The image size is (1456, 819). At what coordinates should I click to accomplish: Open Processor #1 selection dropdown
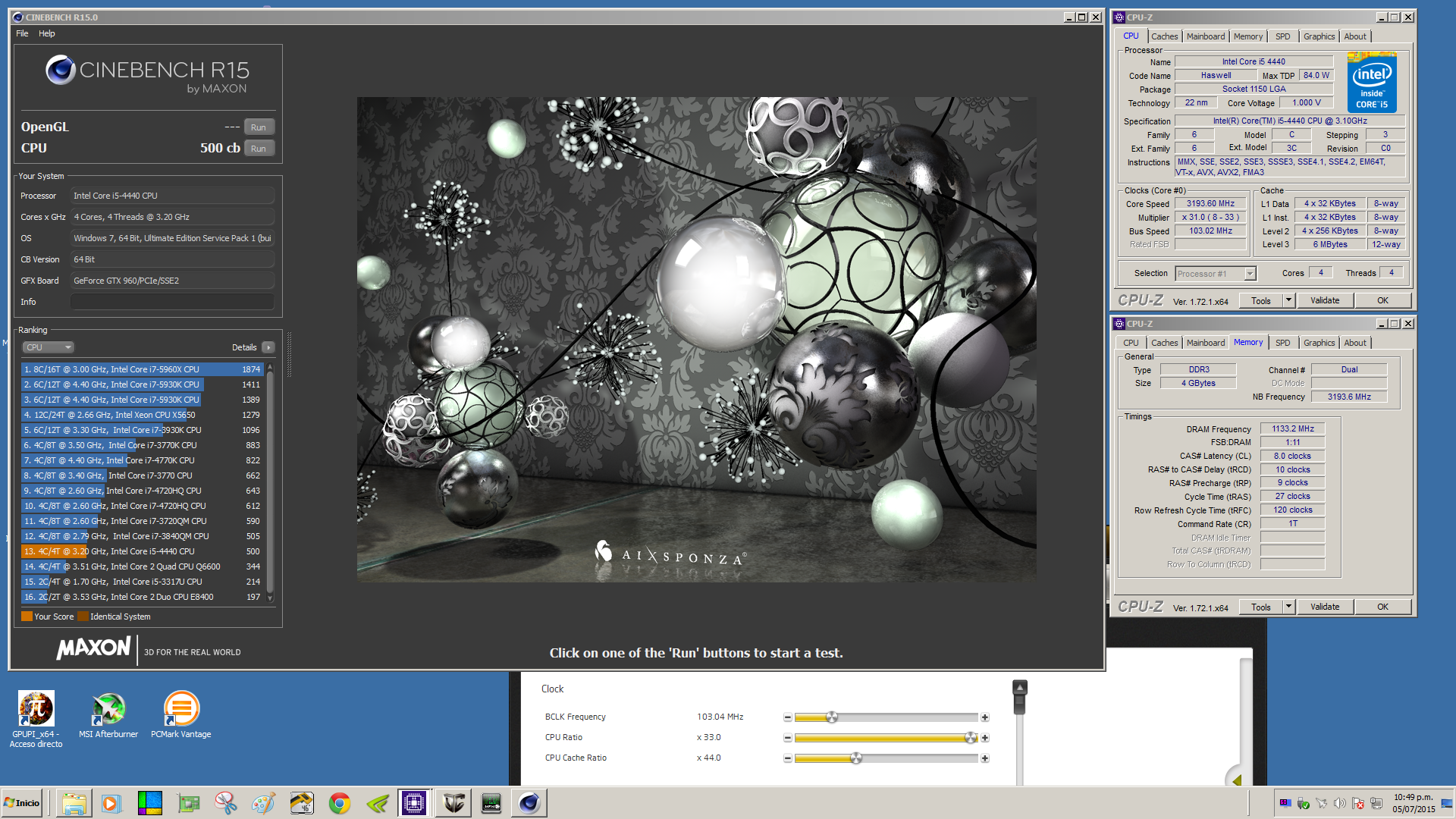pos(1216,274)
